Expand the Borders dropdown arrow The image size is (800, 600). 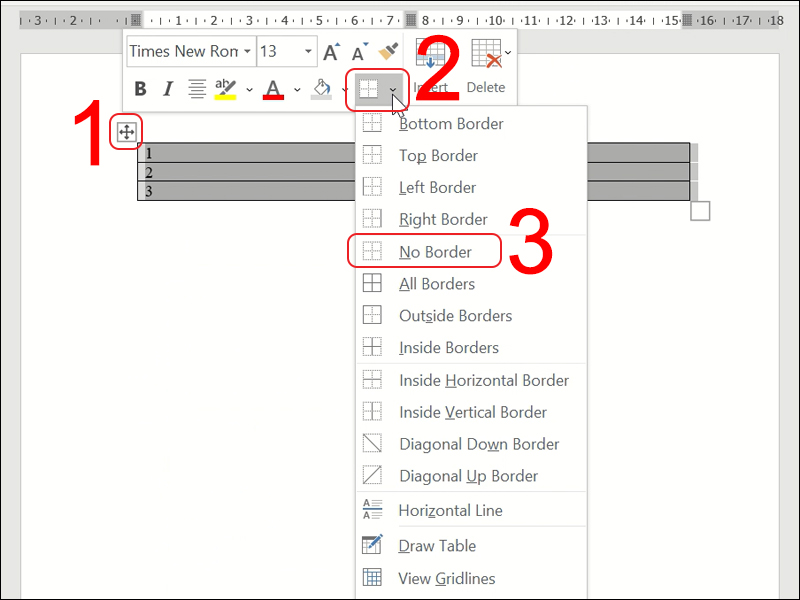(x=394, y=90)
